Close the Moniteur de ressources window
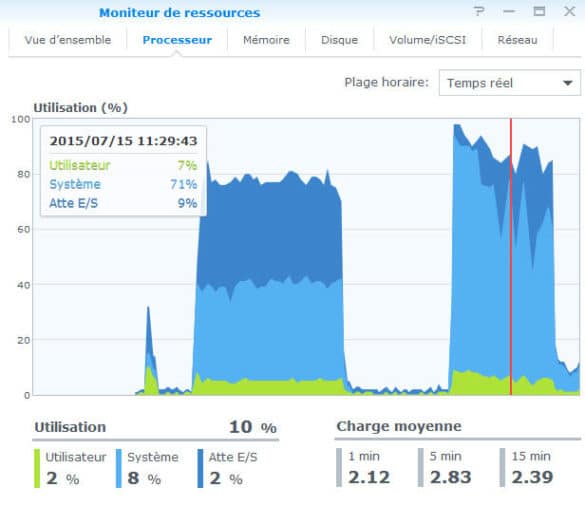This screenshot has width=585, height=505. 570,12
